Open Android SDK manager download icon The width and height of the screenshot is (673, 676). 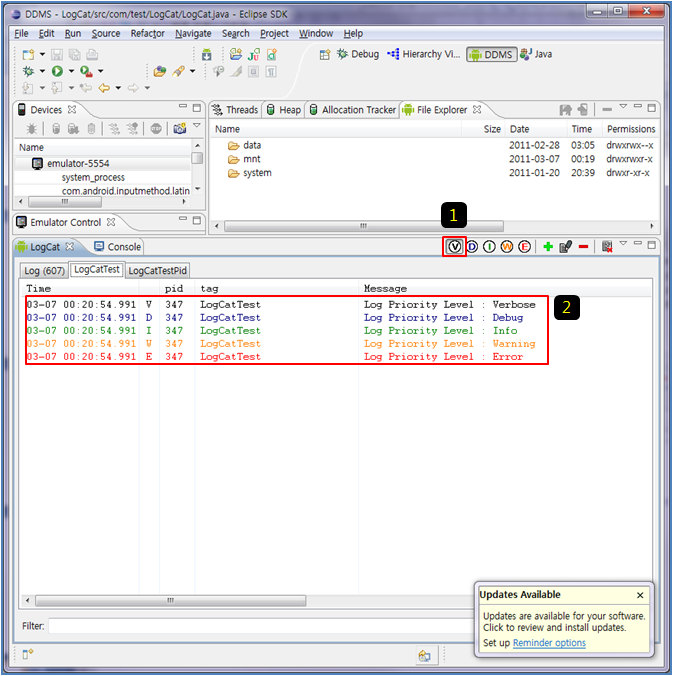(207, 55)
